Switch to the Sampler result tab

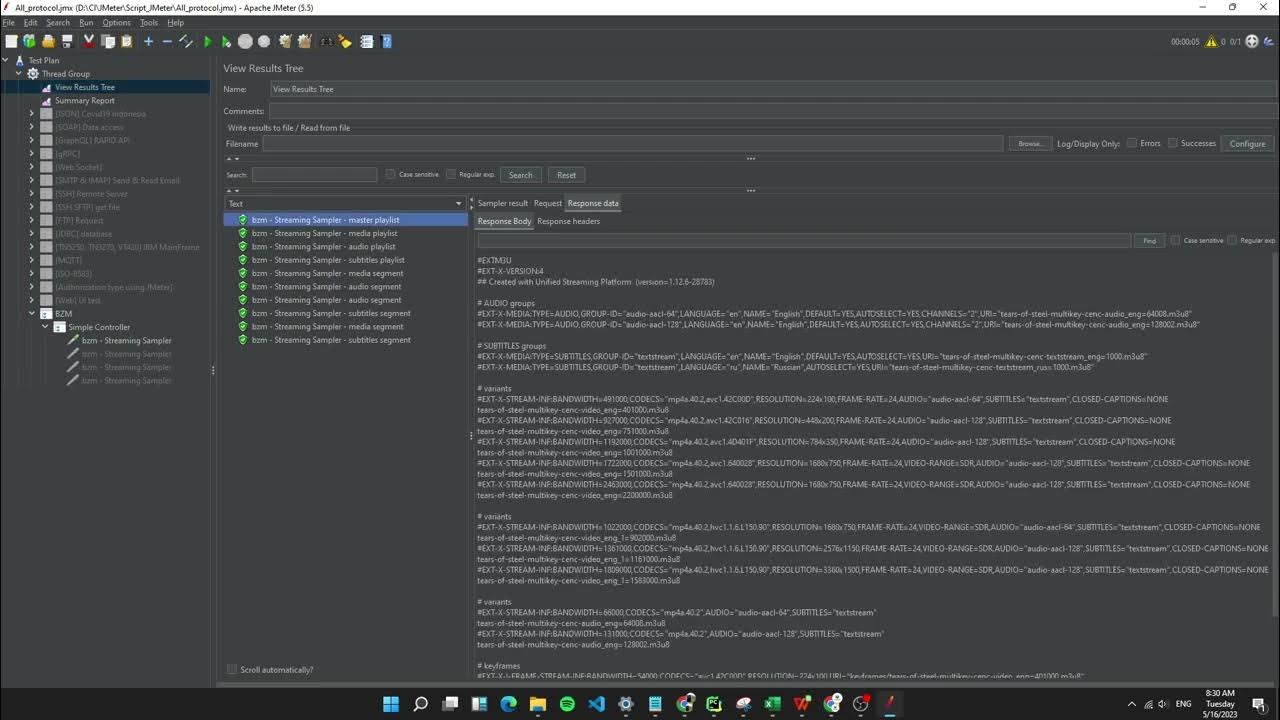pos(502,203)
